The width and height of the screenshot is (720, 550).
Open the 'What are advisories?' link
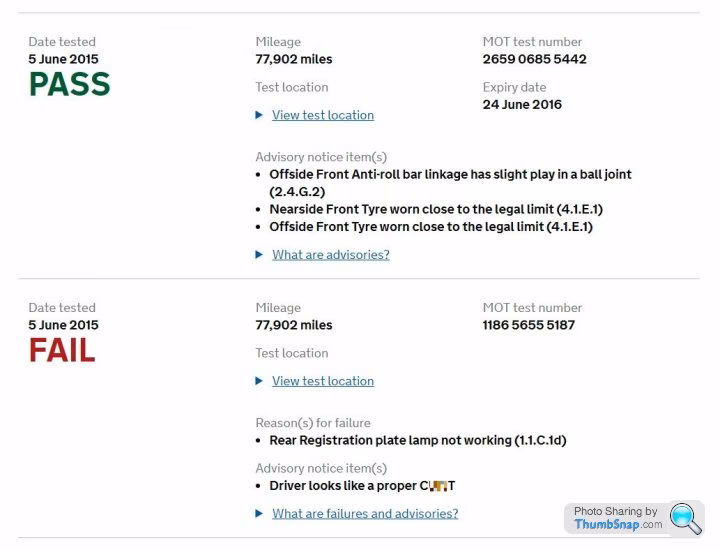[x=330, y=255]
